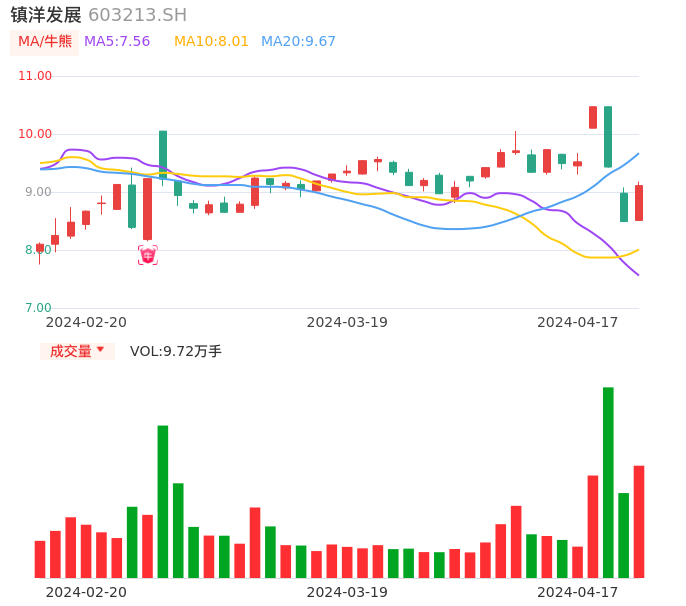The height and width of the screenshot is (606, 686).
Task: Click the 2024-03-19 date on price chart axis
Action: click(347, 322)
